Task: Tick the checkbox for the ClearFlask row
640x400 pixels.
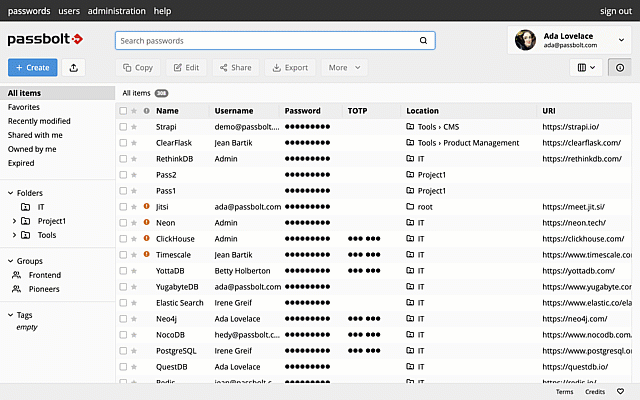Action: [x=123, y=143]
